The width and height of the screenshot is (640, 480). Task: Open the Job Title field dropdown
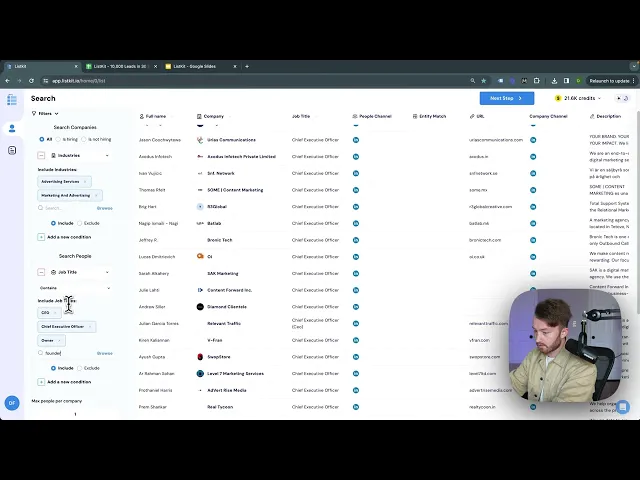(x=80, y=272)
